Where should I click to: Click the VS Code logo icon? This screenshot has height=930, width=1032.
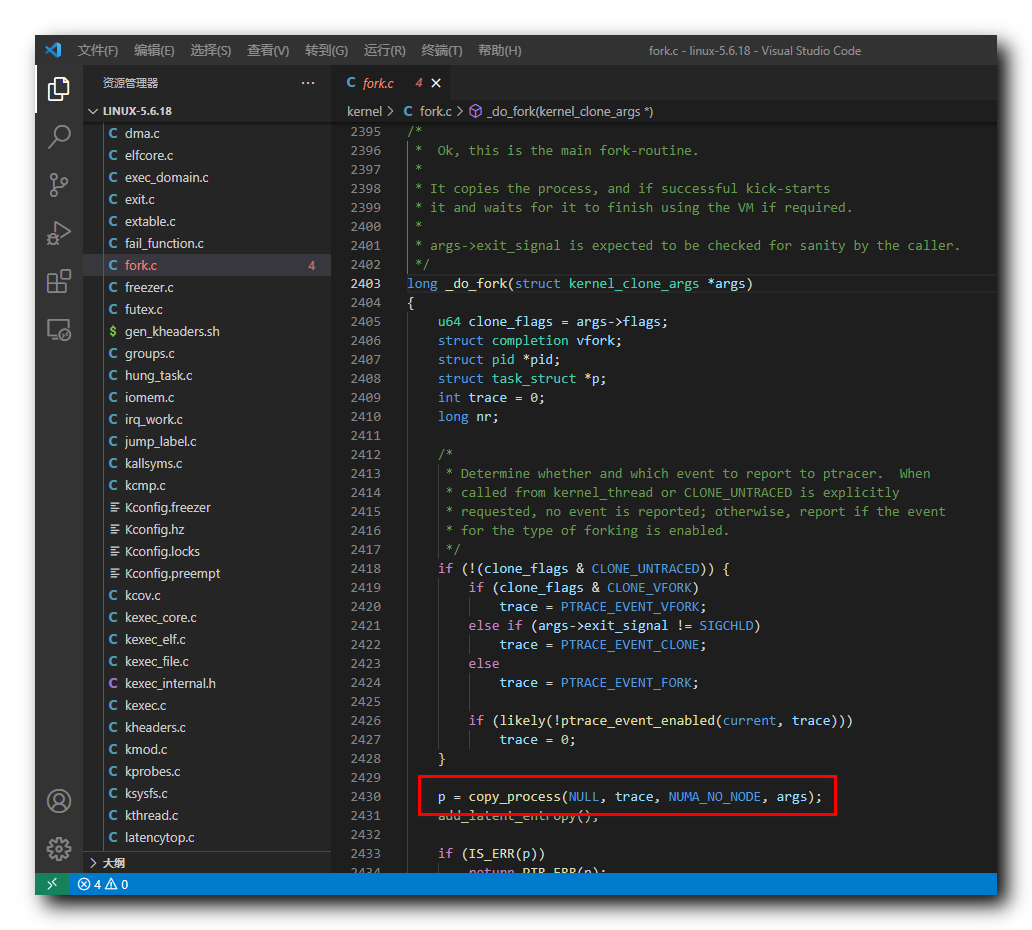53,50
